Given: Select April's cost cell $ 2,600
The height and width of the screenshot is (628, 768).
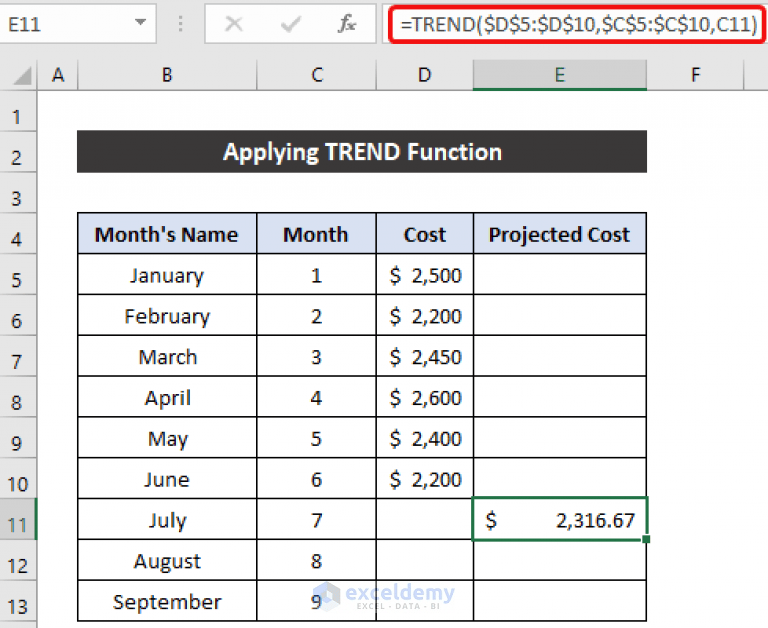Looking at the screenshot, I should 425,397.
